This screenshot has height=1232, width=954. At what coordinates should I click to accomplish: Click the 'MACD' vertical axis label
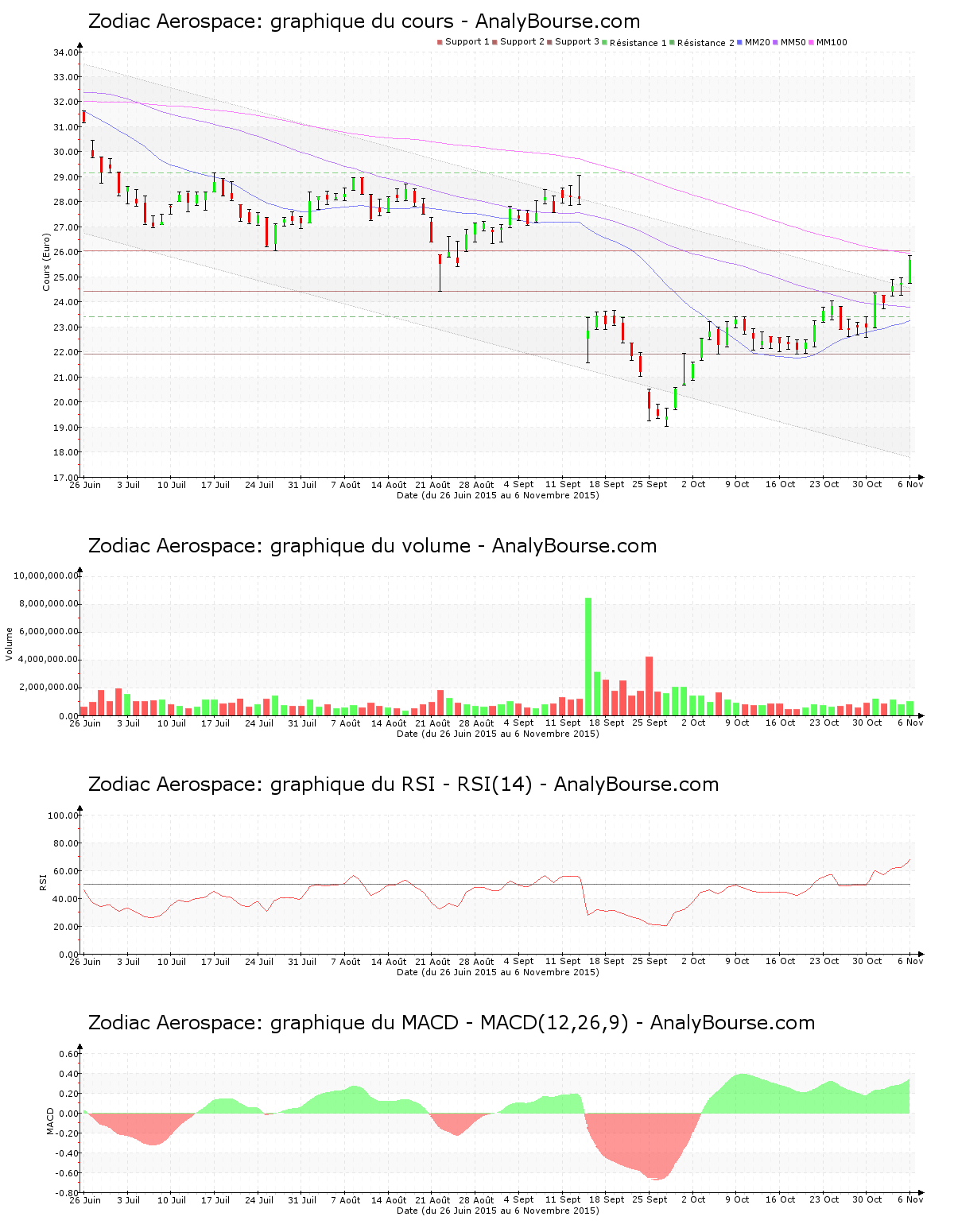click(x=50, y=1121)
